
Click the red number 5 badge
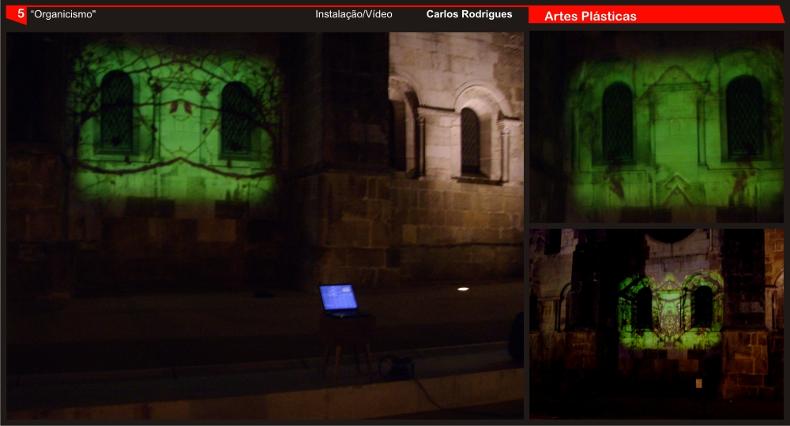pos(17,15)
